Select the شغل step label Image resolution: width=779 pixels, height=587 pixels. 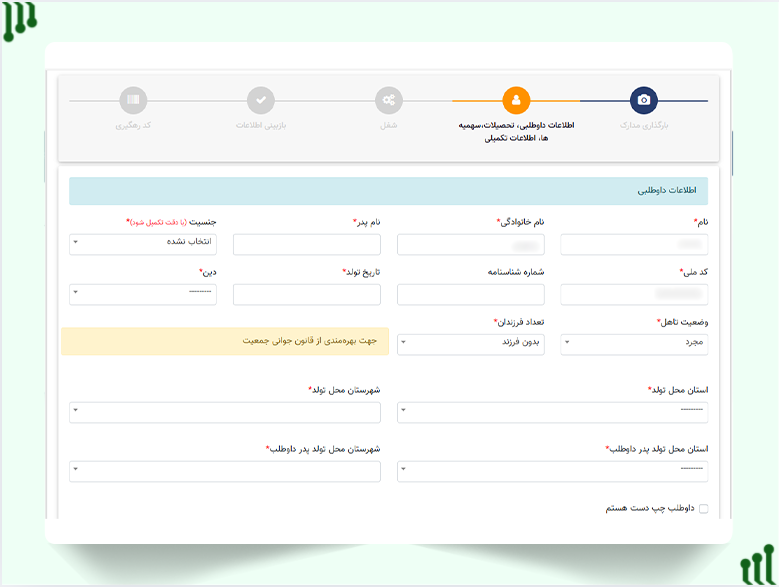389,125
